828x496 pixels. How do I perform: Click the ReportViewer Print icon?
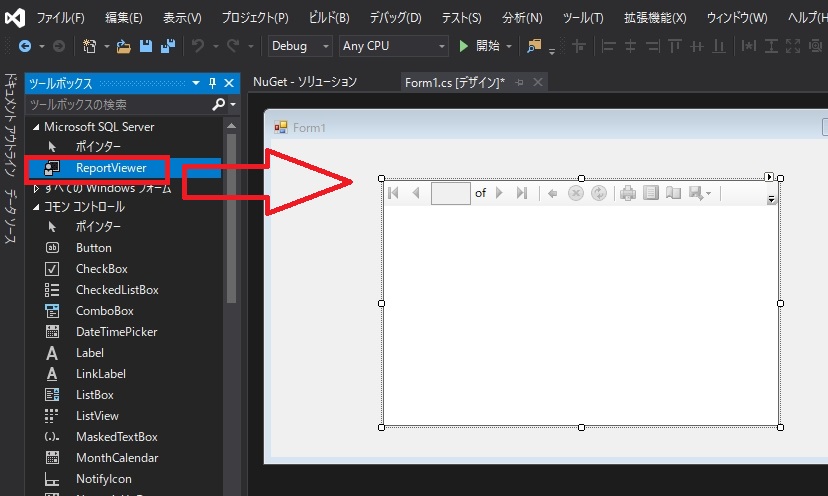pos(628,193)
